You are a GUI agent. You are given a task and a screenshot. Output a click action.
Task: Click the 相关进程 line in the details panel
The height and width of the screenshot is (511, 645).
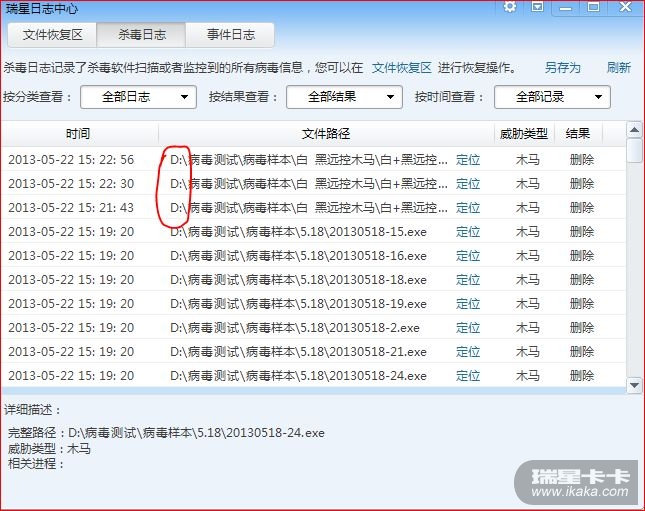click(x=36, y=464)
